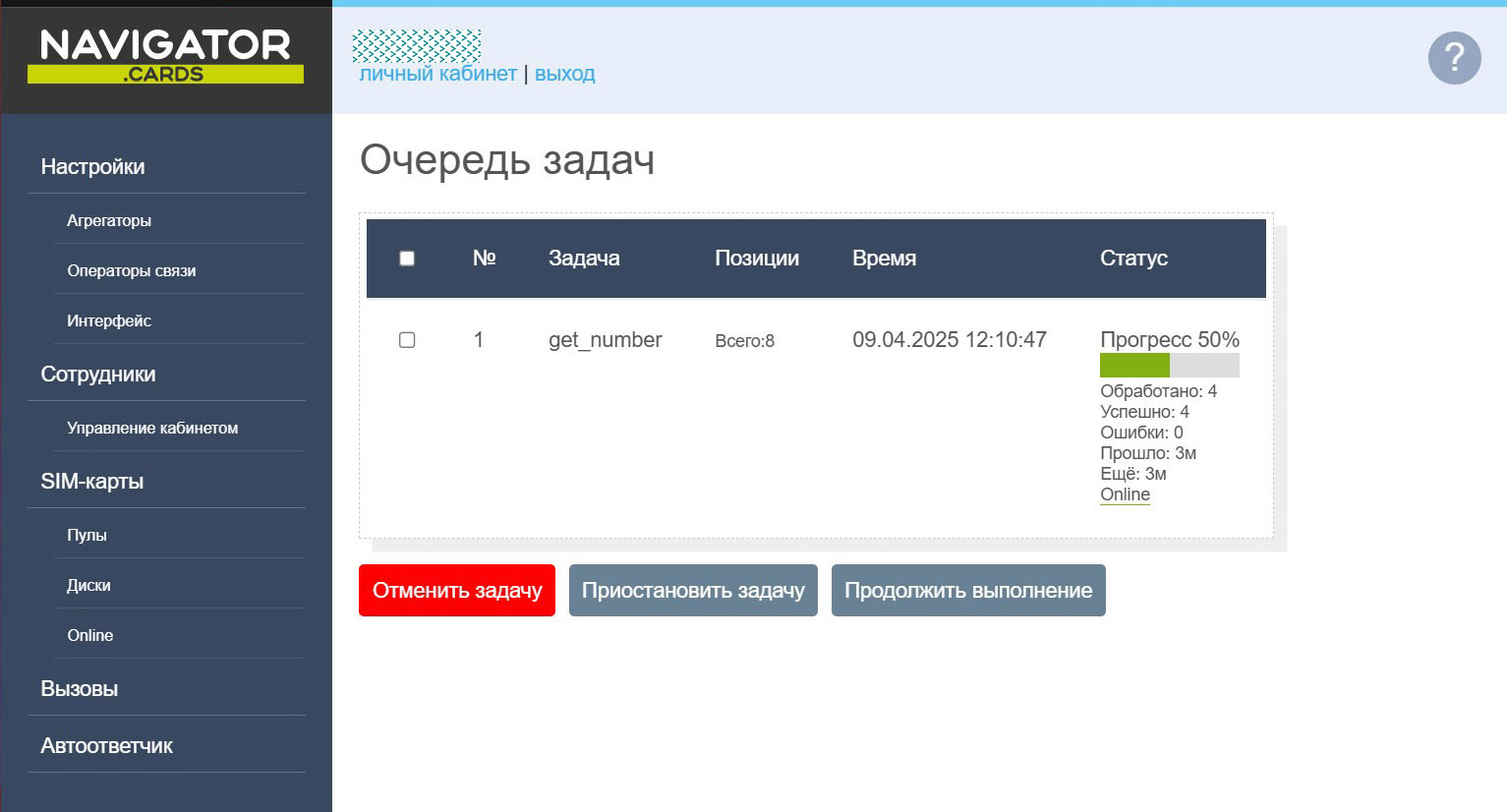Open Агрегаторы in the sidebar
Image resolution: width=1507 pixels, height=812 pixels.
(x=109, y=221)
